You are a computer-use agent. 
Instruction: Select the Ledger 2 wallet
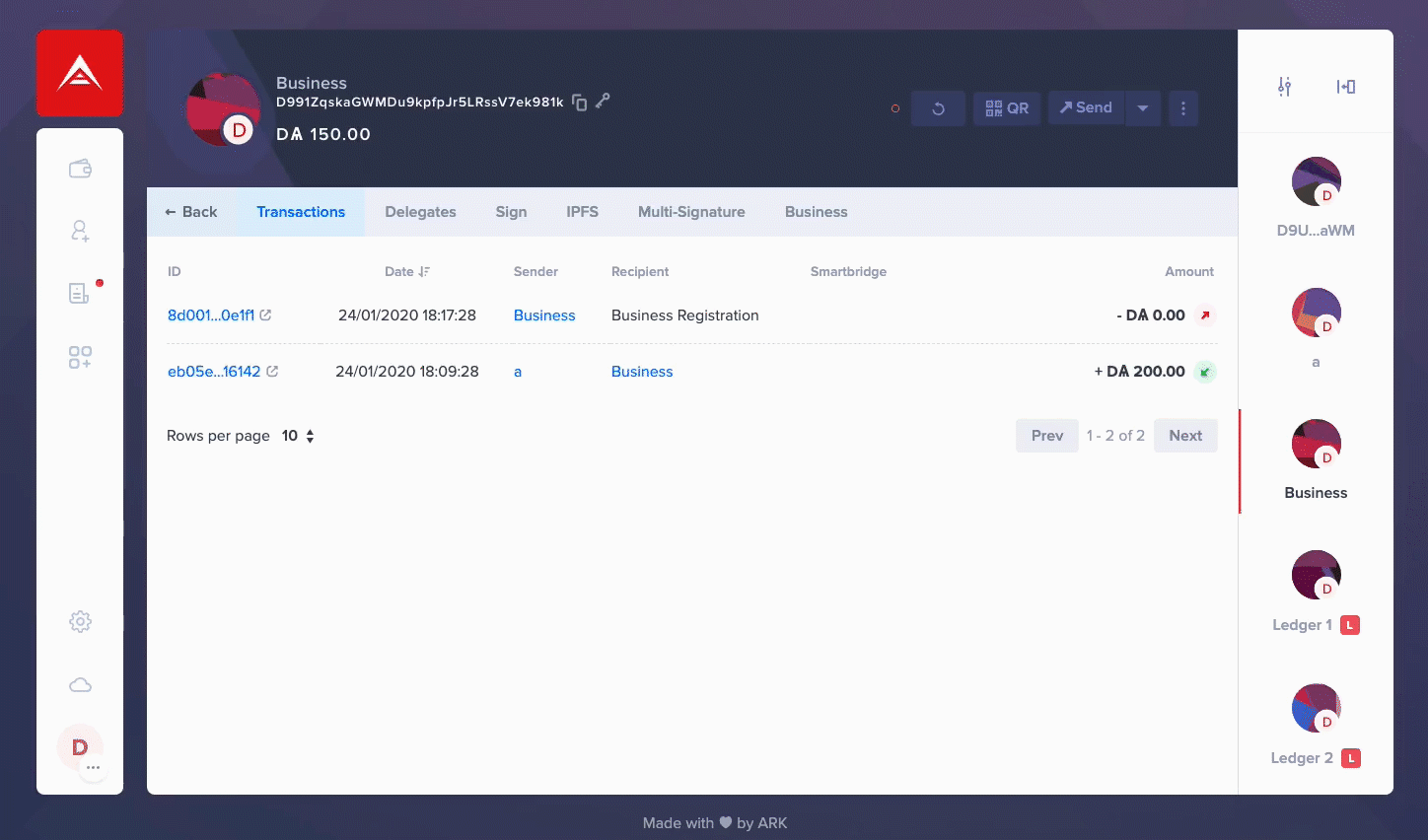point(1316,725)
